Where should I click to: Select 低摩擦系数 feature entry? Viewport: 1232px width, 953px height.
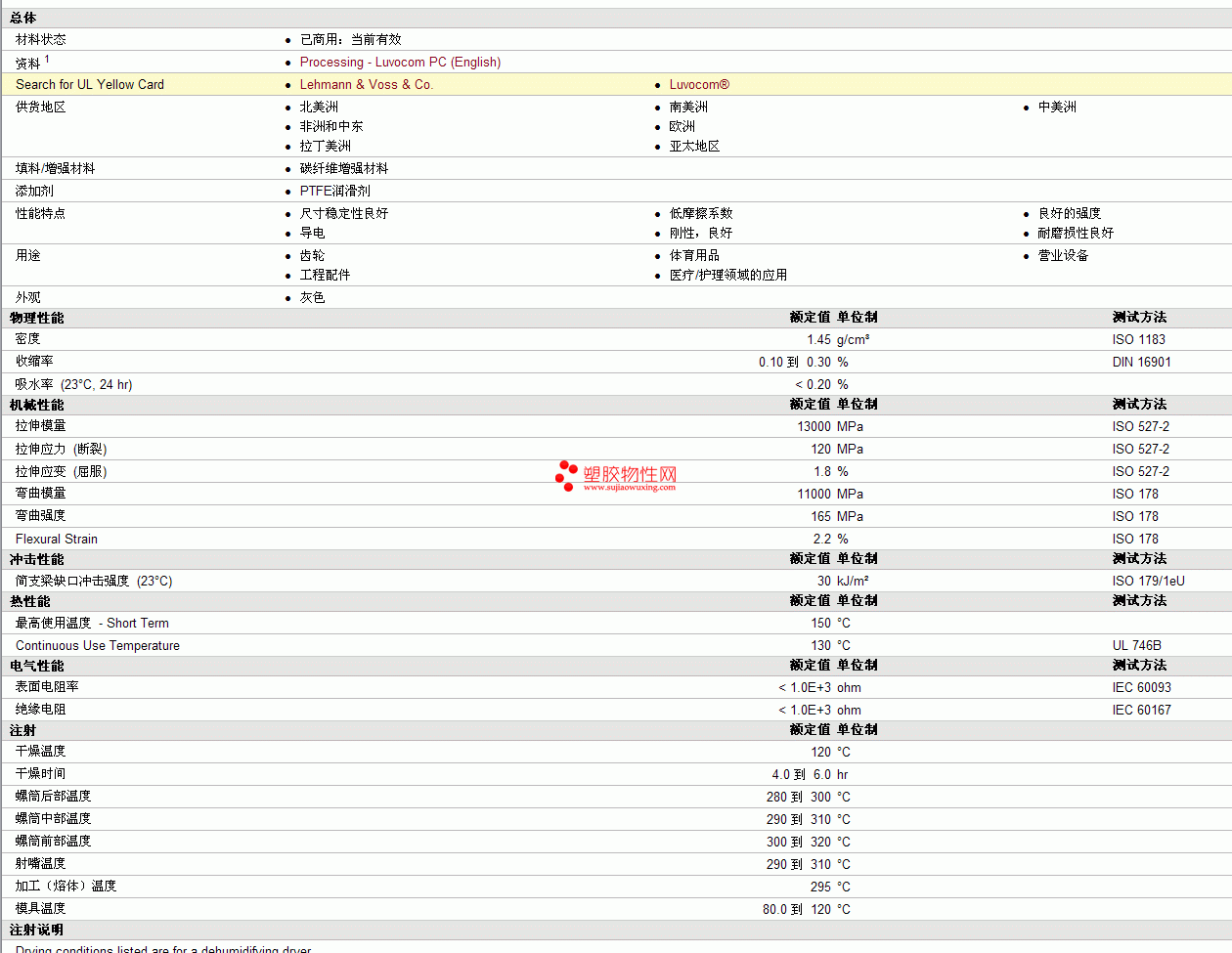coord(701,213)
